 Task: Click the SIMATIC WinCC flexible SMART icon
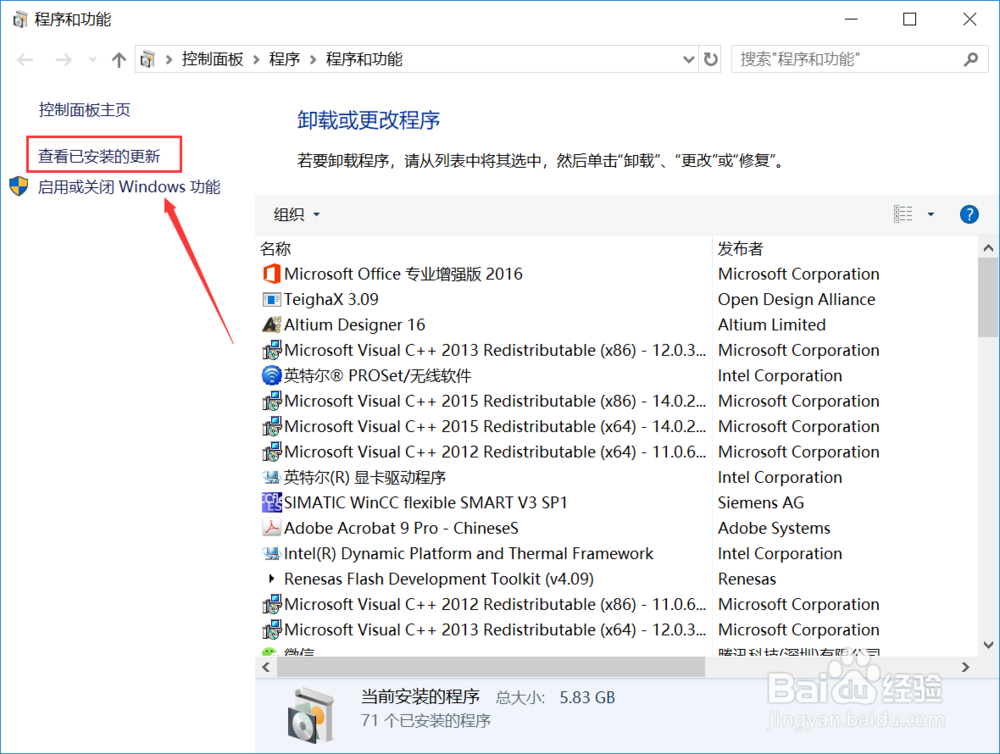272,502
